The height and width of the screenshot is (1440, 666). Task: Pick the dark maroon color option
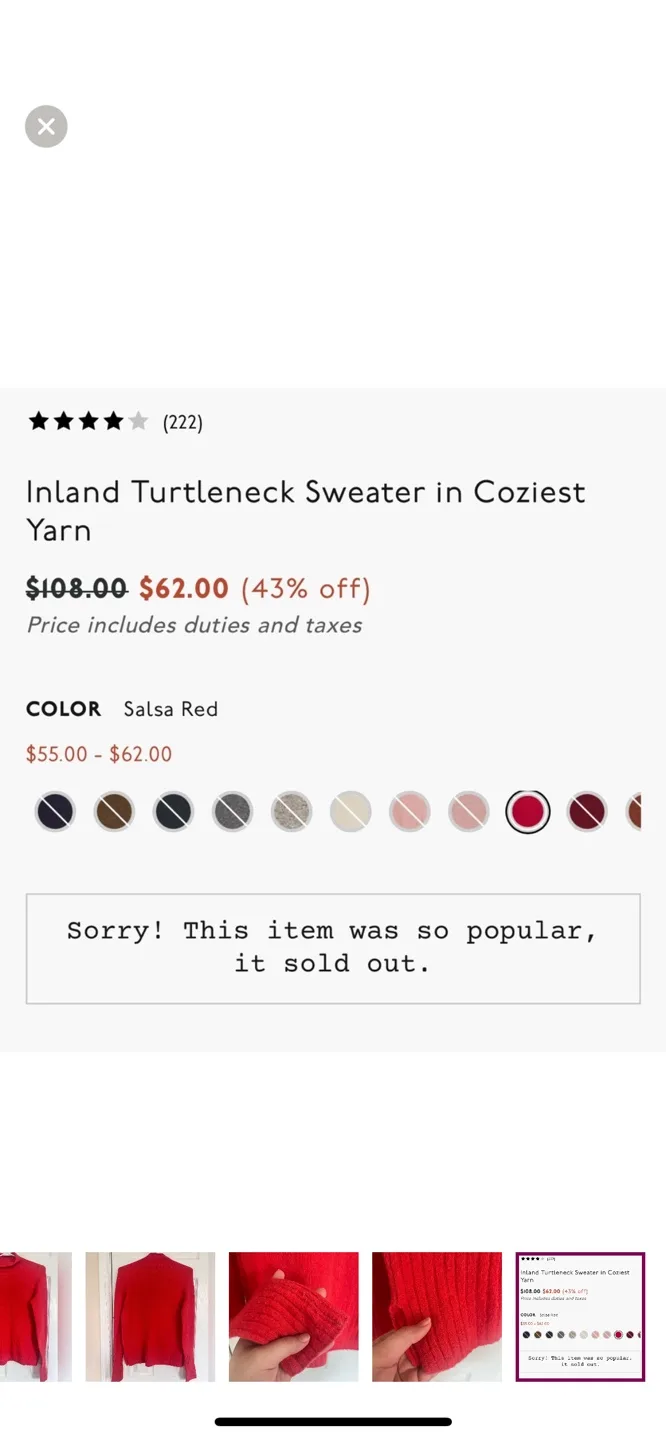click(586, 811)
